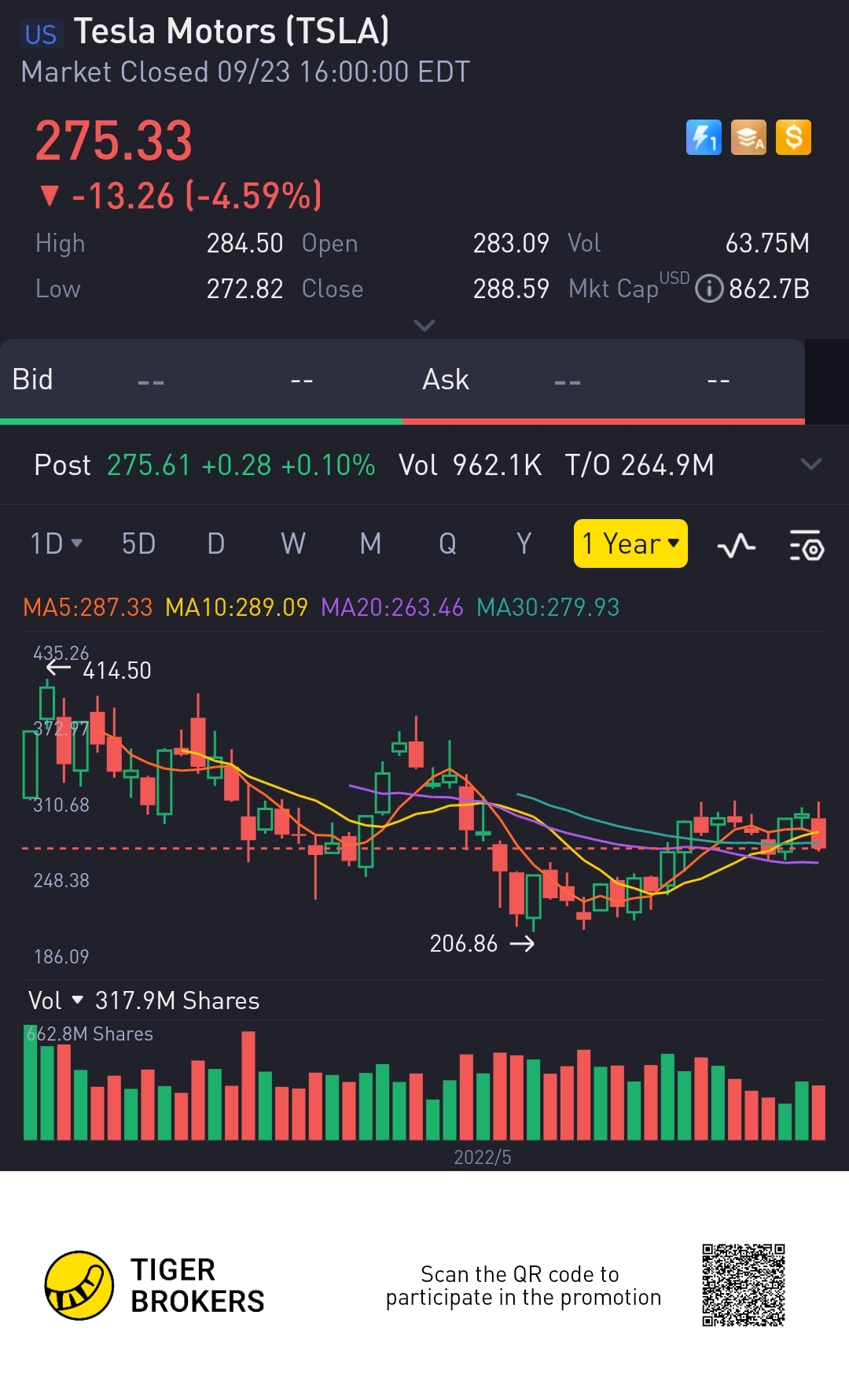
Task: Tap the post-market price 275.61
Action: point(149,465)
